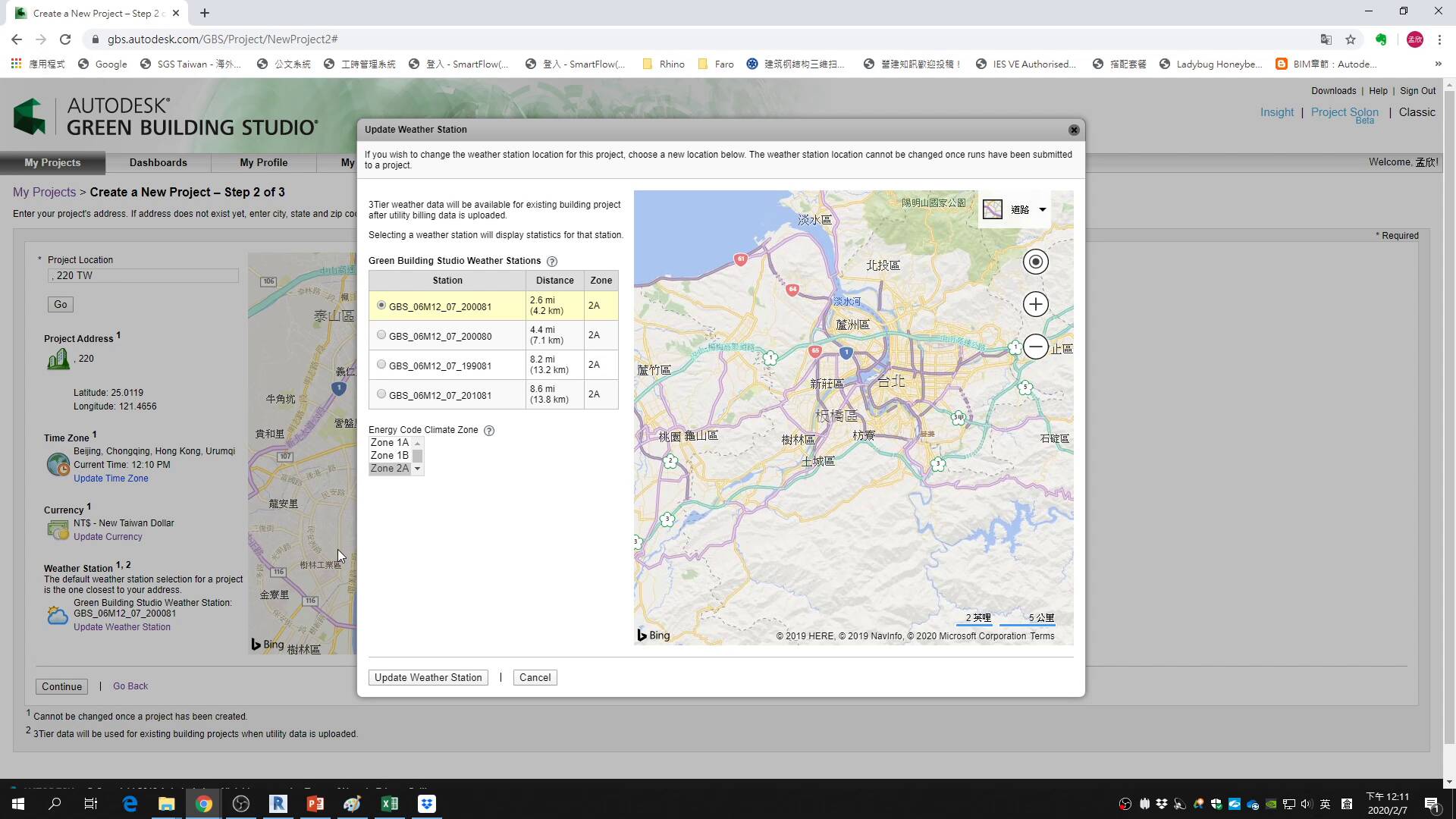Image resolution: width=1456 pixels, height=819 pixels.
Task: Click the Bing logo on dialog map
Action: tap(654, 635)
